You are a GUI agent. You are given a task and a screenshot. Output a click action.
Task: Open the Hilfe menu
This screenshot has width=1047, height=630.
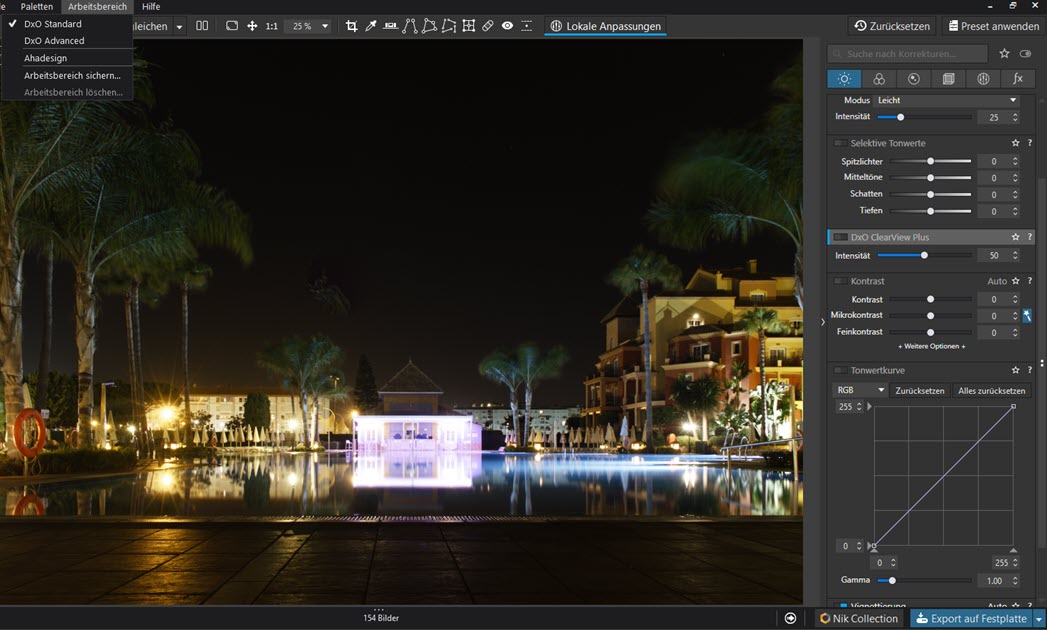(151, 7)
